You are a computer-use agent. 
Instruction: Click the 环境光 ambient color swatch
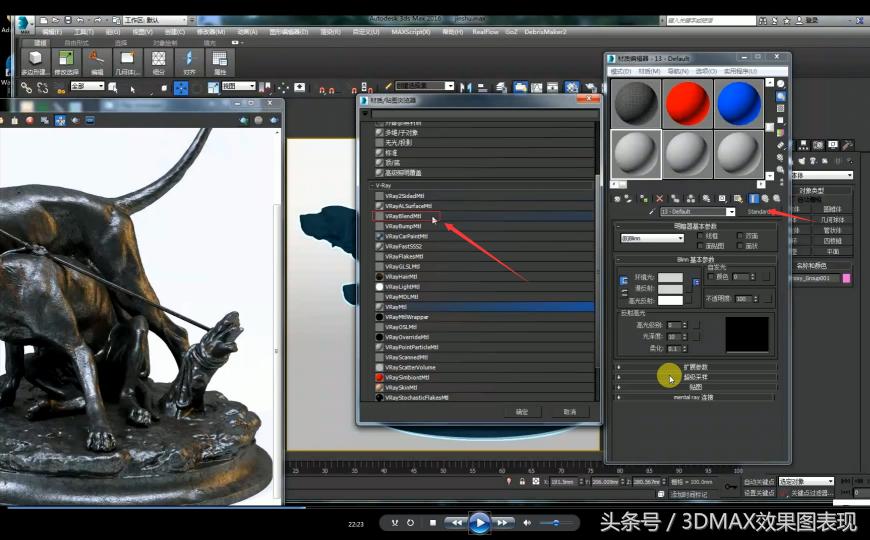(670, 277)
